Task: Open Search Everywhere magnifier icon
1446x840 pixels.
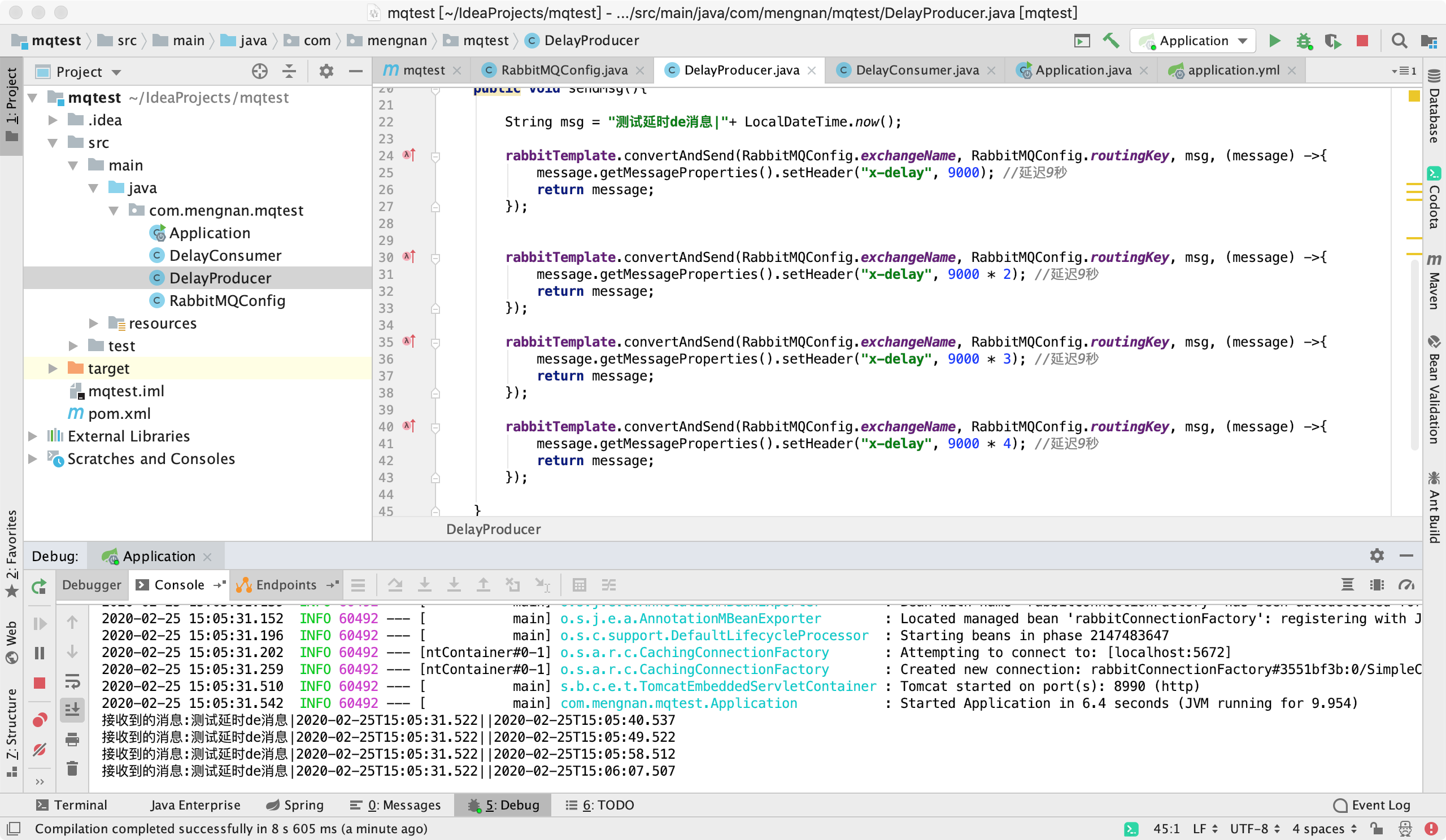Action: pos(1399,41)
